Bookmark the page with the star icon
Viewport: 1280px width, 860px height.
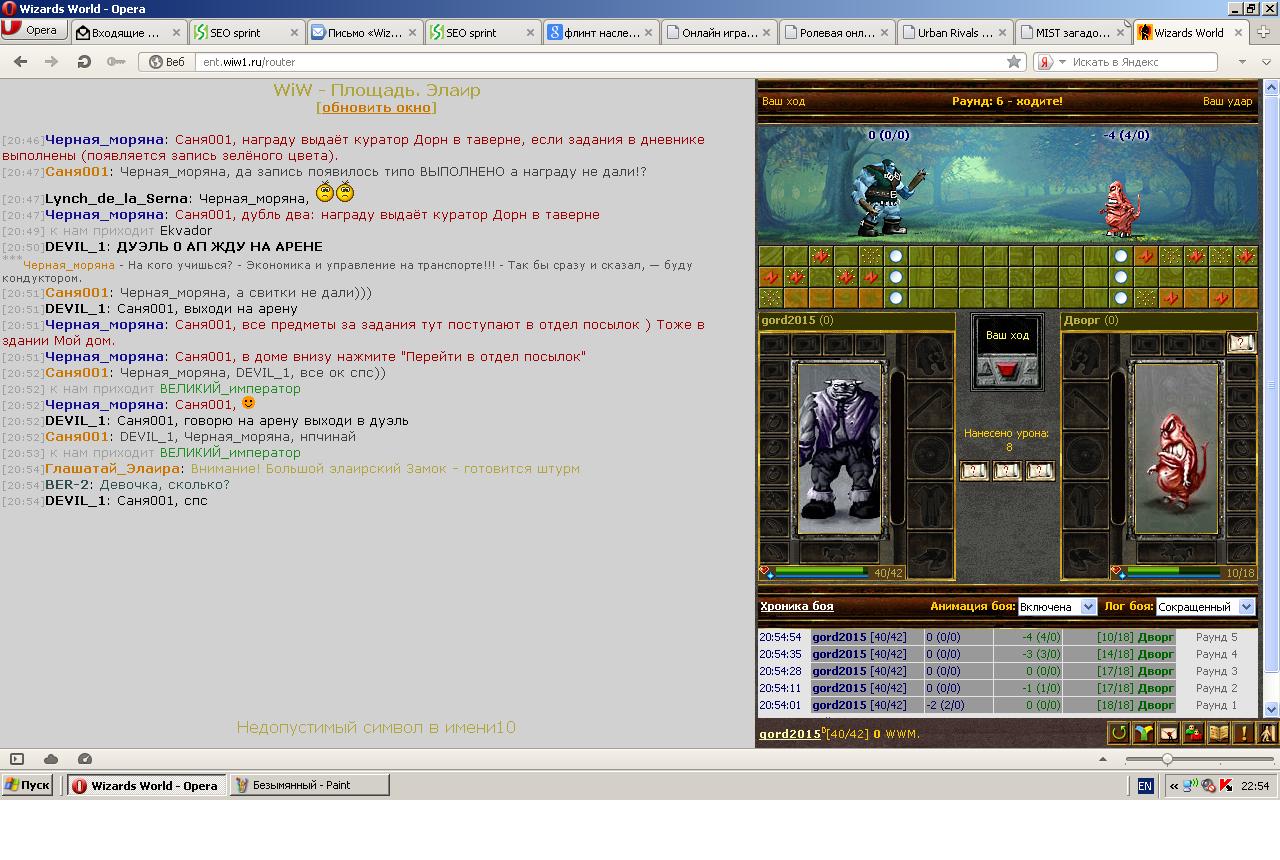[1014, 61]
